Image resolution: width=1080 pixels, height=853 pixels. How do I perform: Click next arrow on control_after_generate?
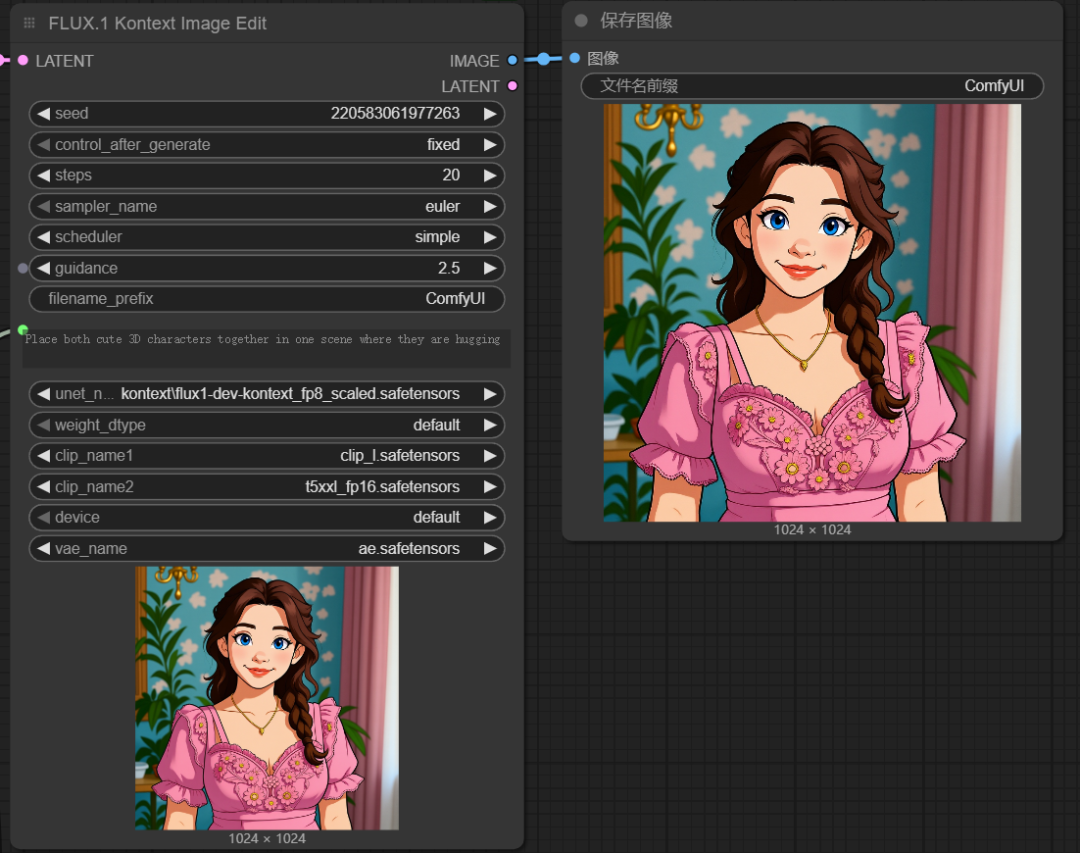pos(490,145)
